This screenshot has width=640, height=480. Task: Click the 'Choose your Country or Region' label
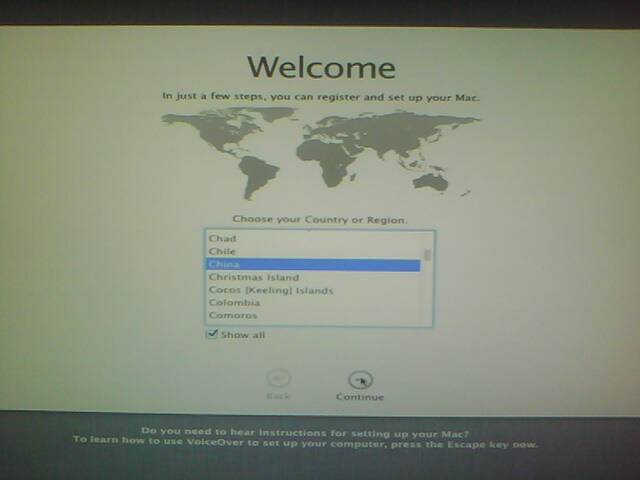(x=320, y=219)
